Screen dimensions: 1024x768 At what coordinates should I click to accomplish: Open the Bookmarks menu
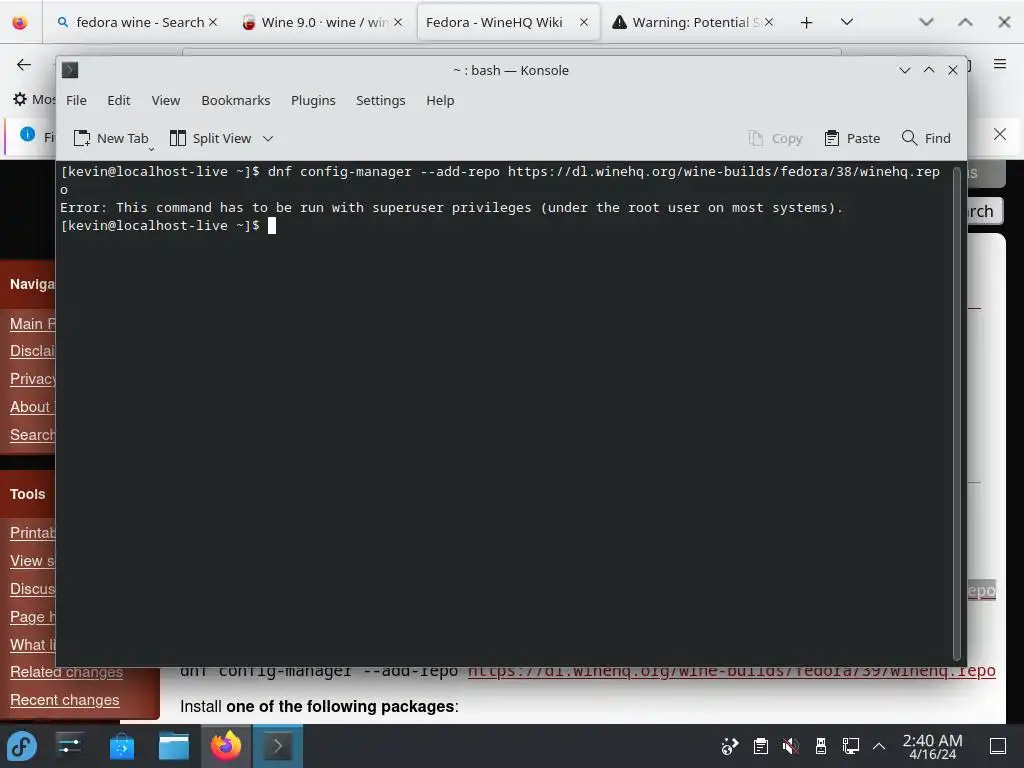(x=236, y=101)
